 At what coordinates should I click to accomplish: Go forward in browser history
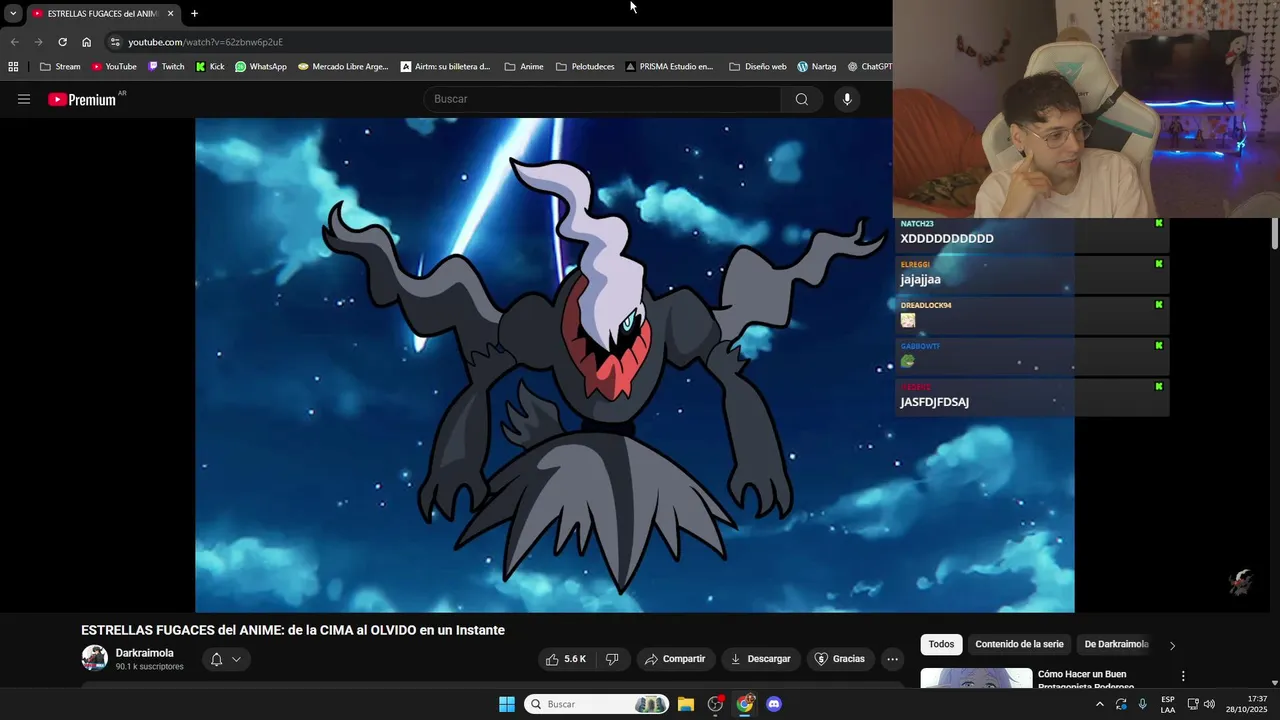(38, 42)
